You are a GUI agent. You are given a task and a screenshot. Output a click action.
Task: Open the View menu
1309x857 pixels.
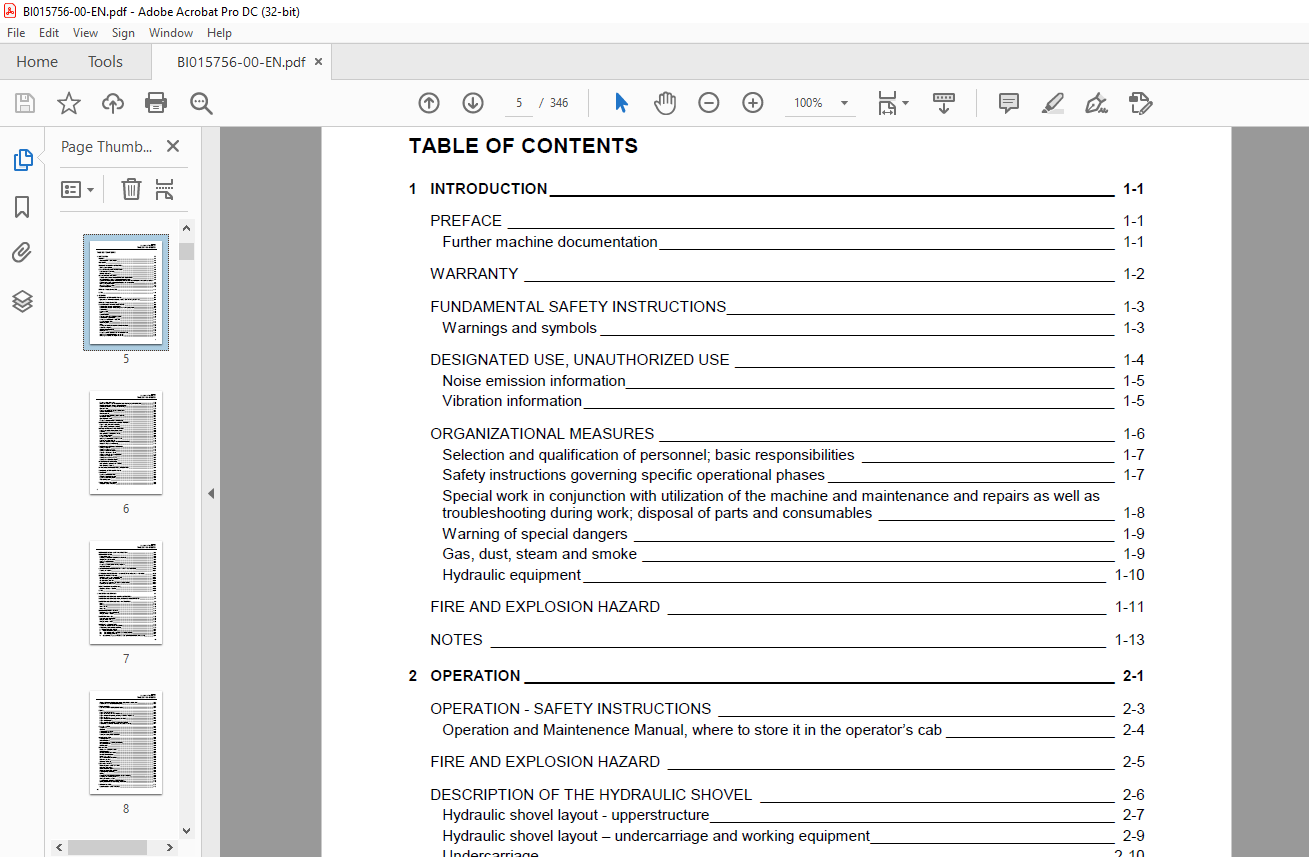pyautogui.click(x=86, y=33)
